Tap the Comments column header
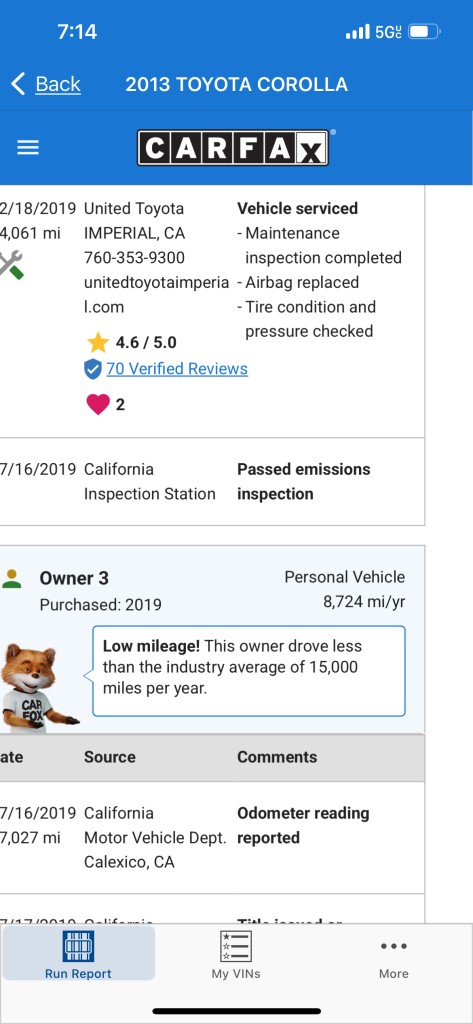Screen dimensions: 473x1024 pyautogui.click(x=277, y=757)
